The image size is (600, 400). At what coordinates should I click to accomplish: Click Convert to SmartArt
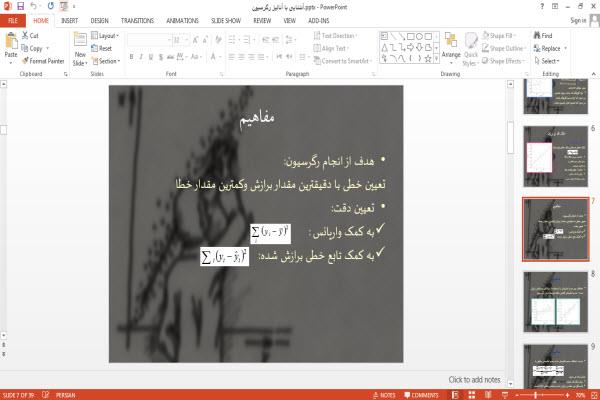(342, 61)
